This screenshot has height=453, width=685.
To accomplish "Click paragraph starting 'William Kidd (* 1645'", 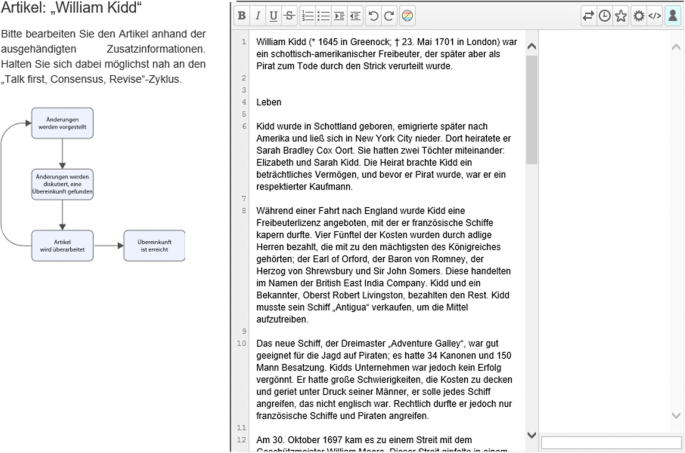I will [x=386, y=54].
